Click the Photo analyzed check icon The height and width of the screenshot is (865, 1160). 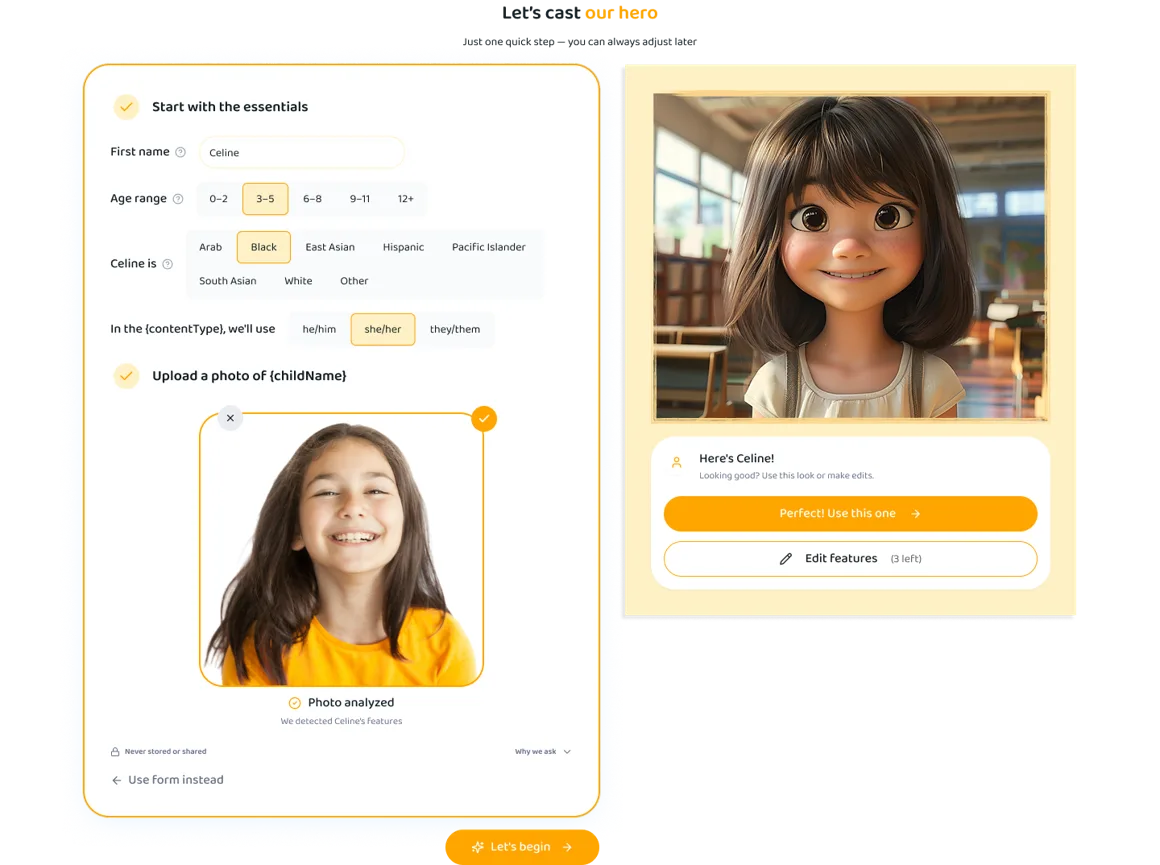[294, 703]
